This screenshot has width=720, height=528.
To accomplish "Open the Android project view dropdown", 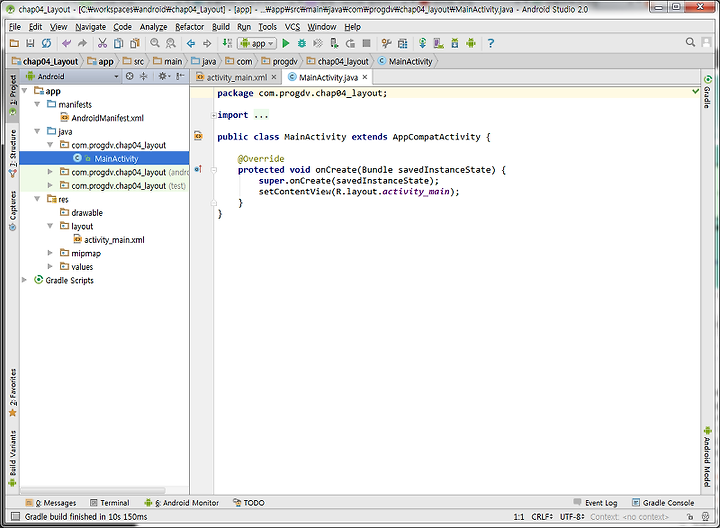I will click(73, 76).
